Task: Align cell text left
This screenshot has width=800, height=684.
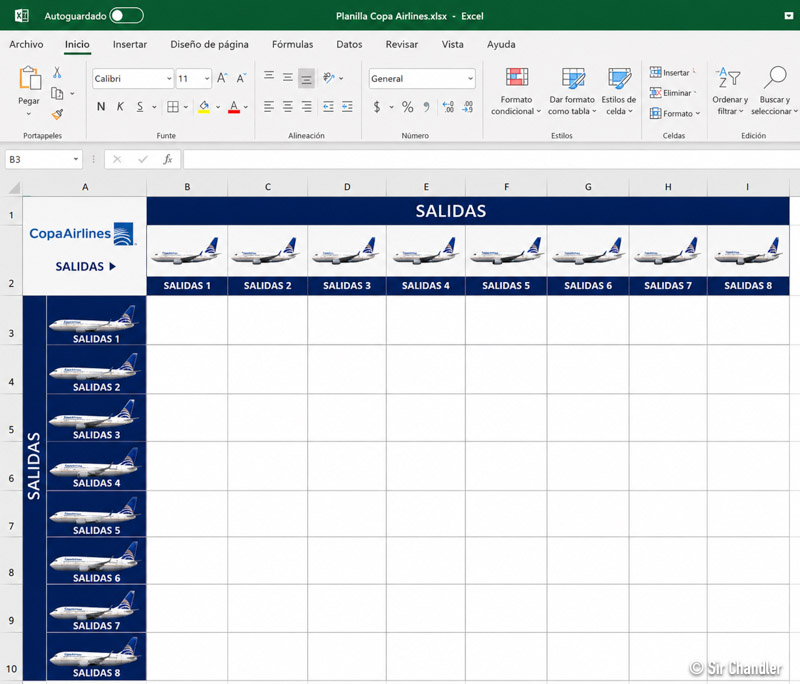Action: (x=269, y=107)
